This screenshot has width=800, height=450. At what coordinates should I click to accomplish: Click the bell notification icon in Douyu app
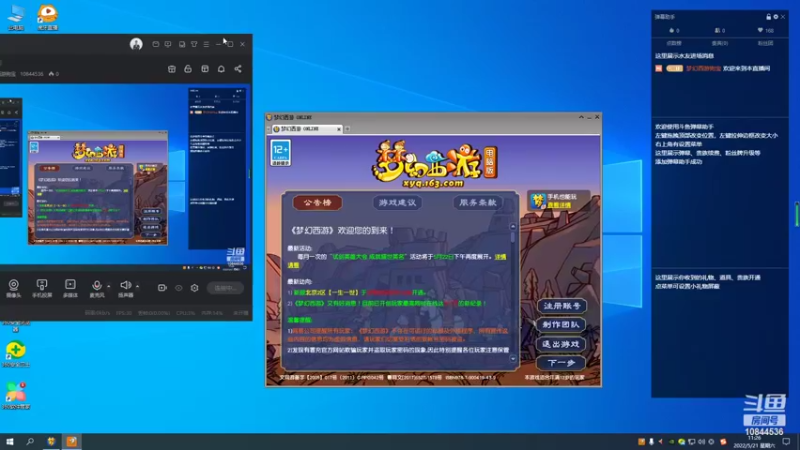point(221,69)
